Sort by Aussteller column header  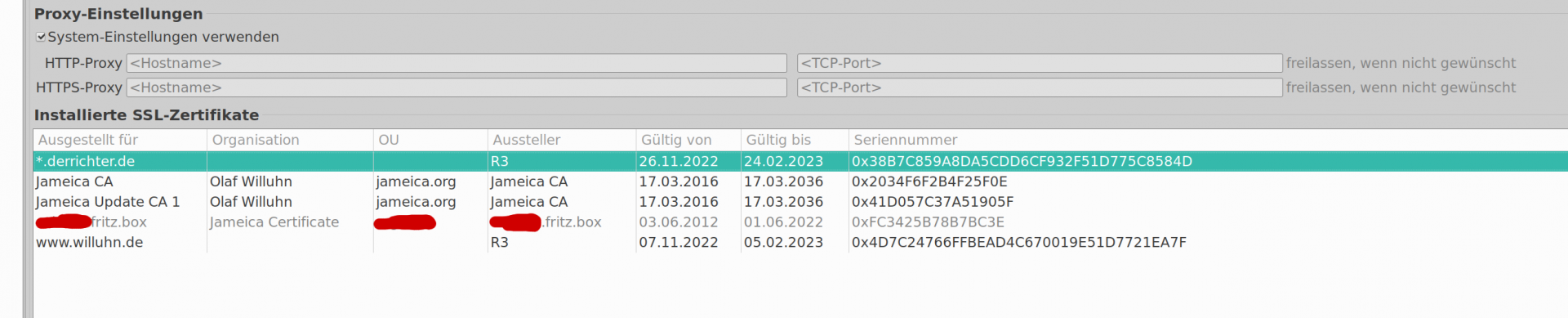[x=562, y=140]
